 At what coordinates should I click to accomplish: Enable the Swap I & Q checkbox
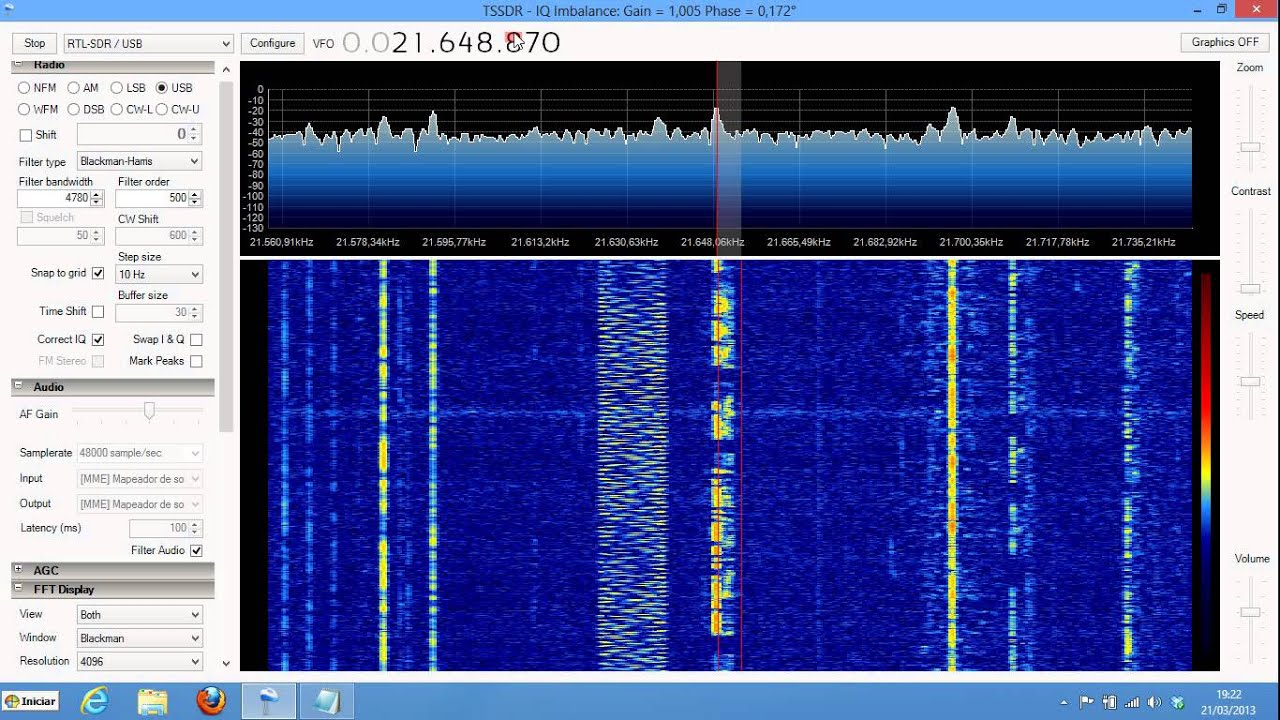196,340
